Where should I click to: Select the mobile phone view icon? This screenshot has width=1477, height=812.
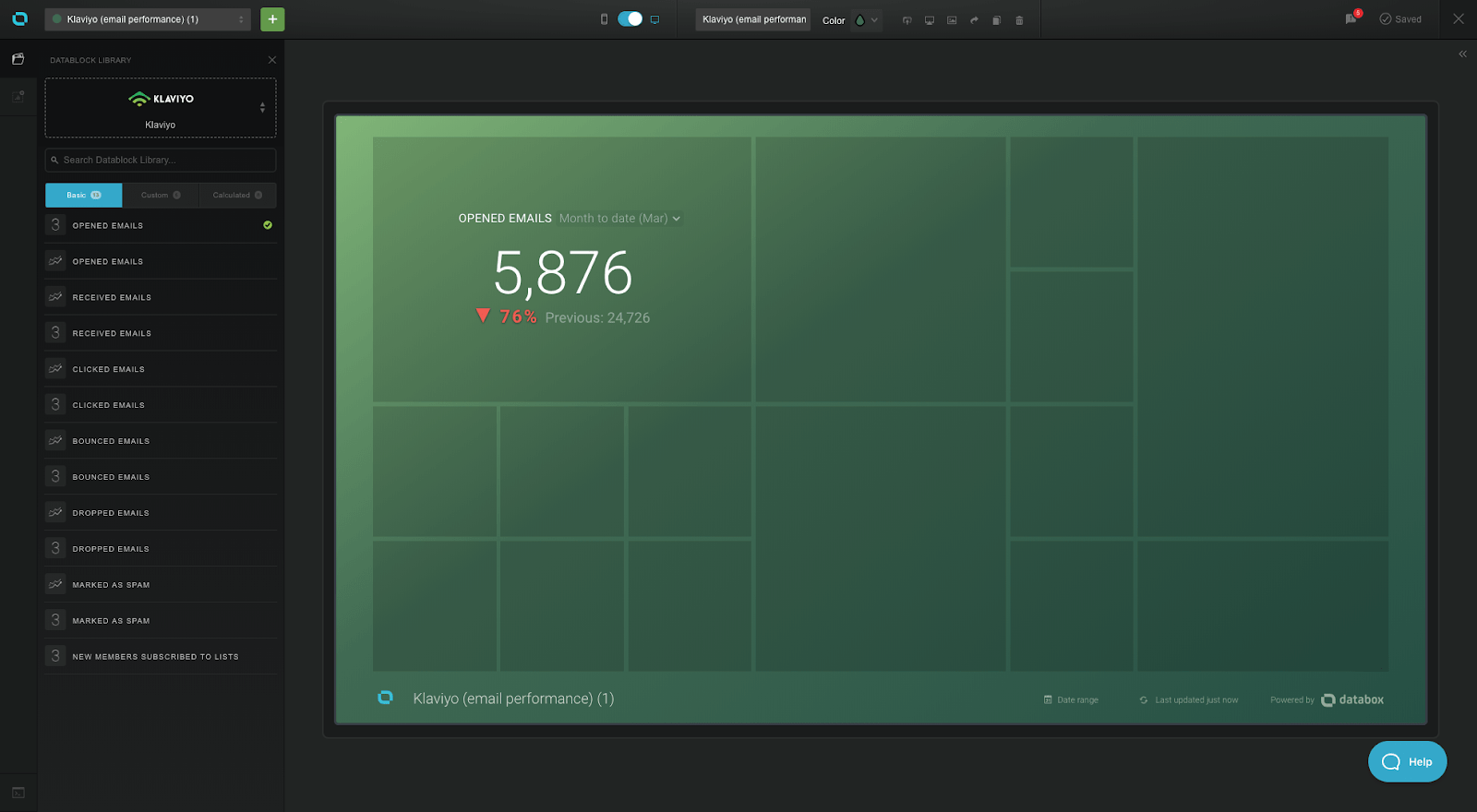[605, 19]
